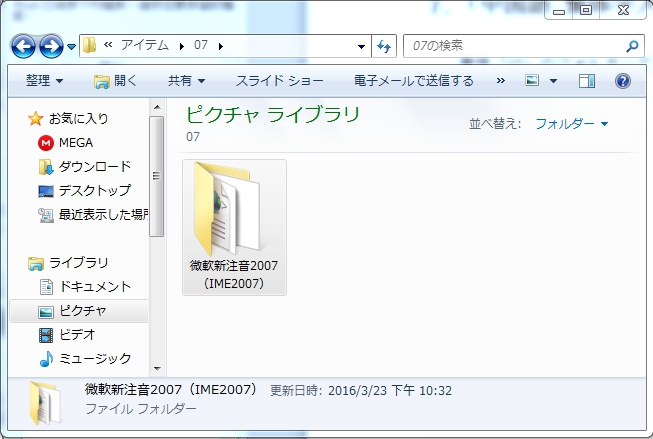Click ピクチャ ライブラリ heading
Screen dimensions: 653x439
coord(273,115)
